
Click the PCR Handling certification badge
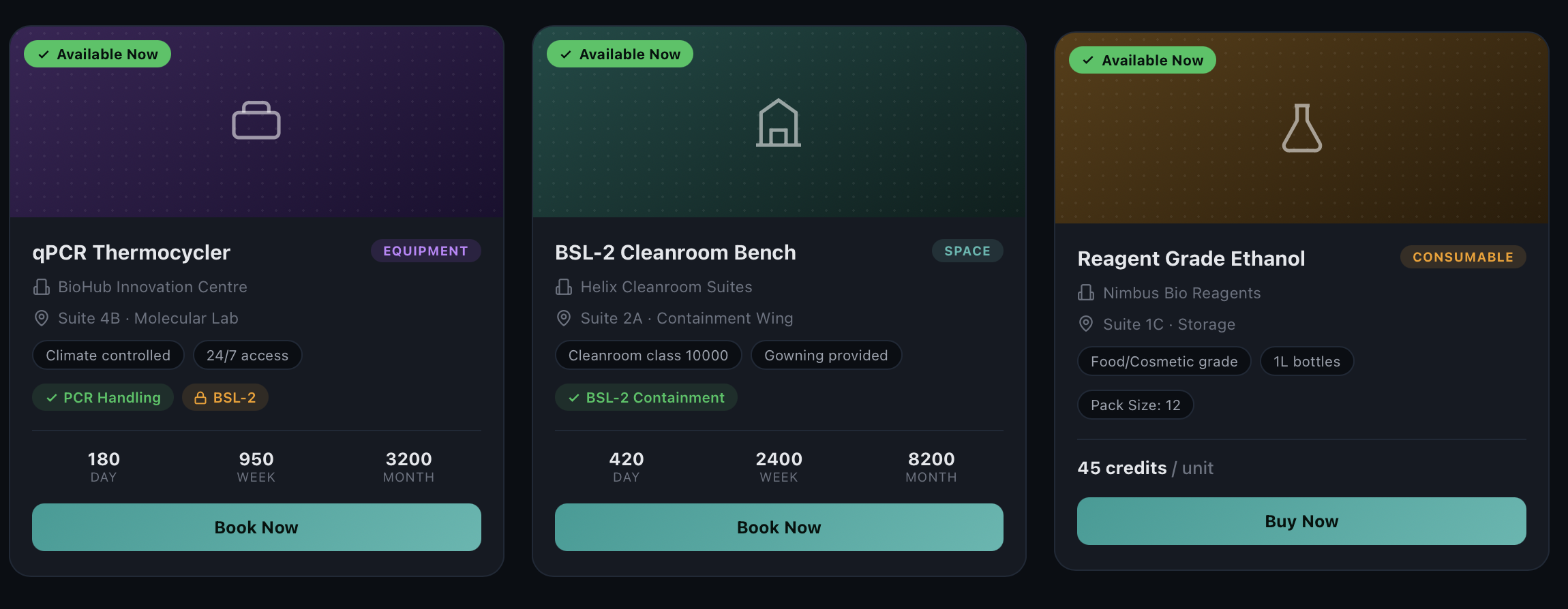103,398
